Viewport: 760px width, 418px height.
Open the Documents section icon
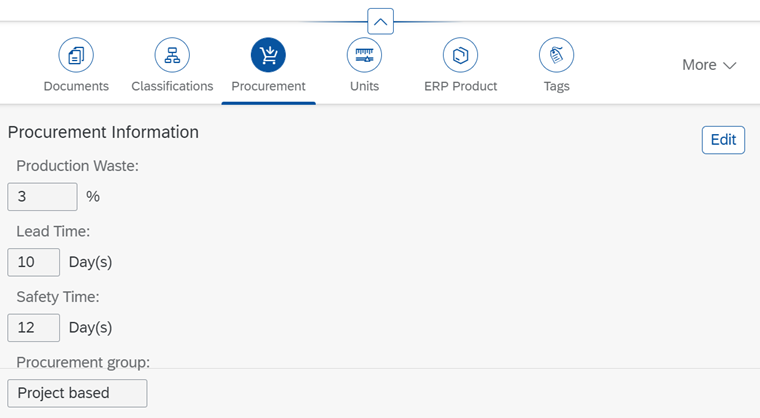[x=76, y=55]
